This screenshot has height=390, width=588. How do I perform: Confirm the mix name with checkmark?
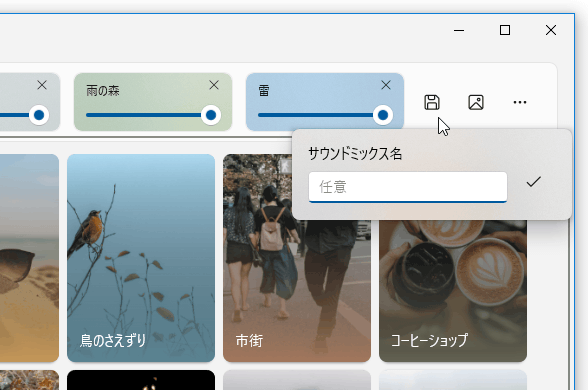coord(533,182)
